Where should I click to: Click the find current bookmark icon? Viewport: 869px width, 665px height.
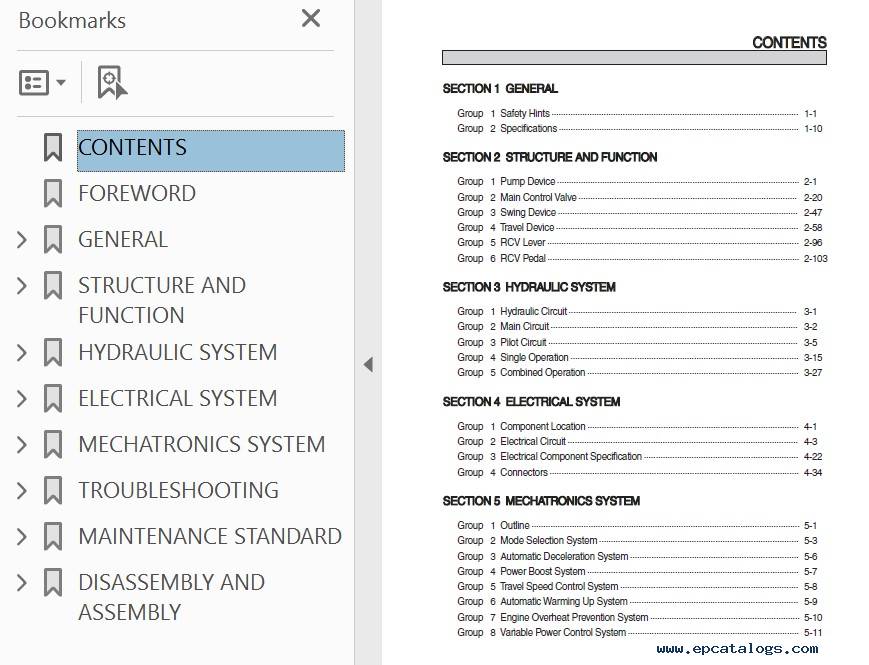click(112, 83)
